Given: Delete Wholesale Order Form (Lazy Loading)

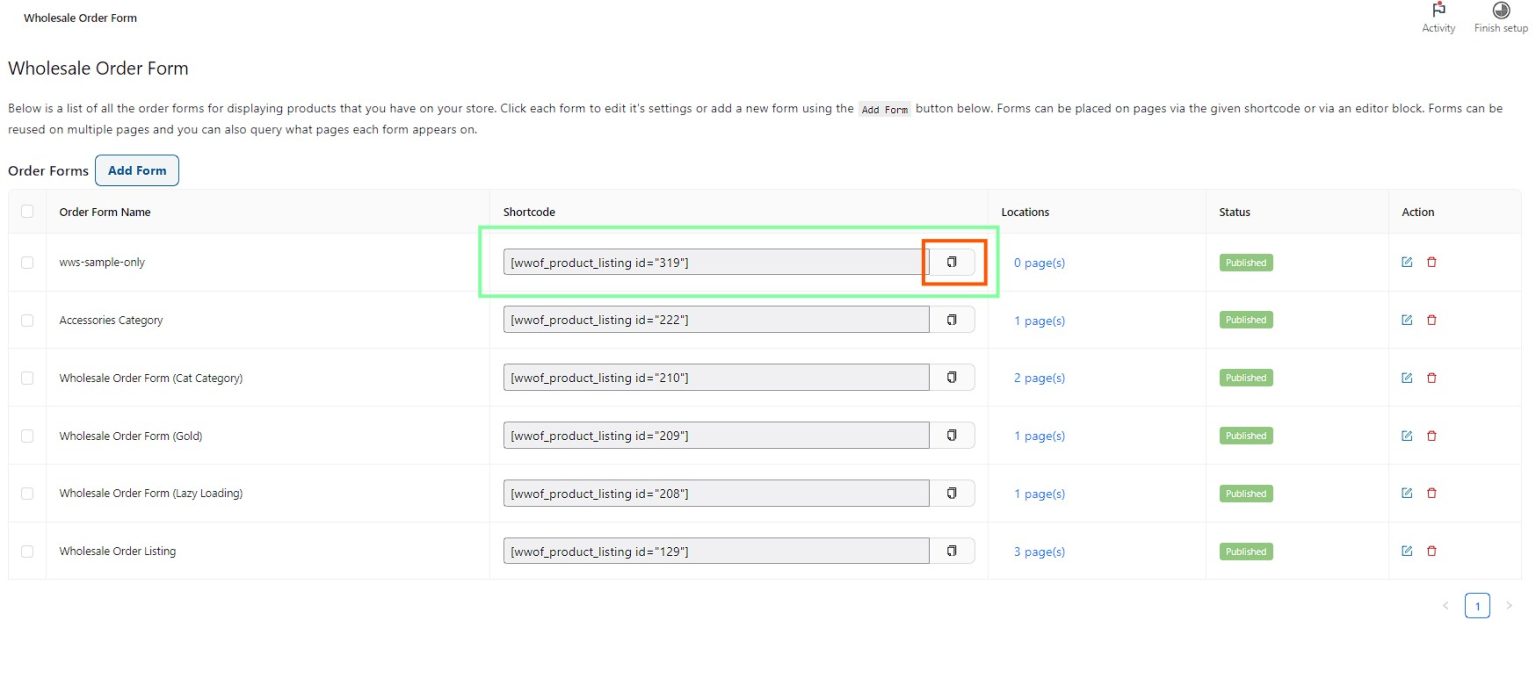Looking at the screenshot, I should click(1432, 493).
